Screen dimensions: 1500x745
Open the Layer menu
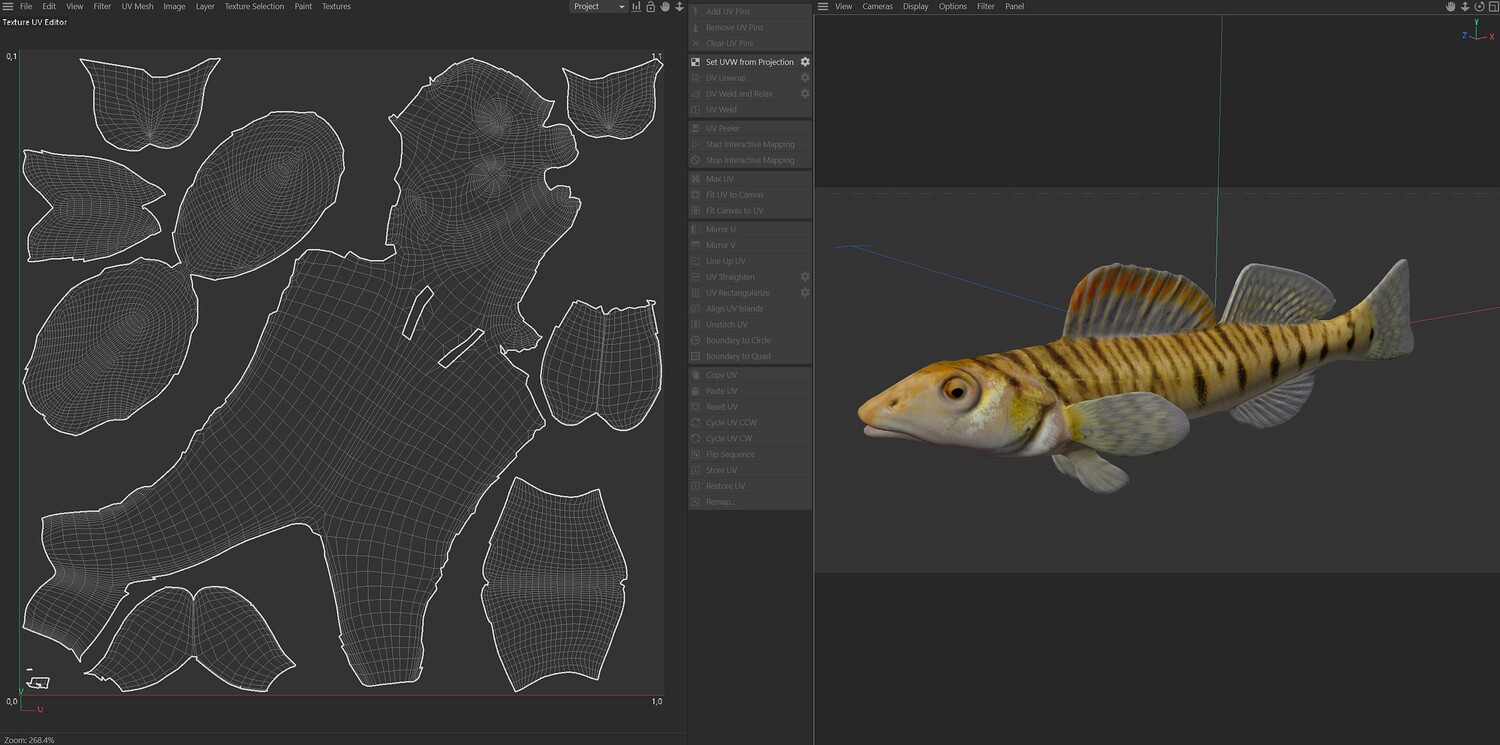point(205,6)
